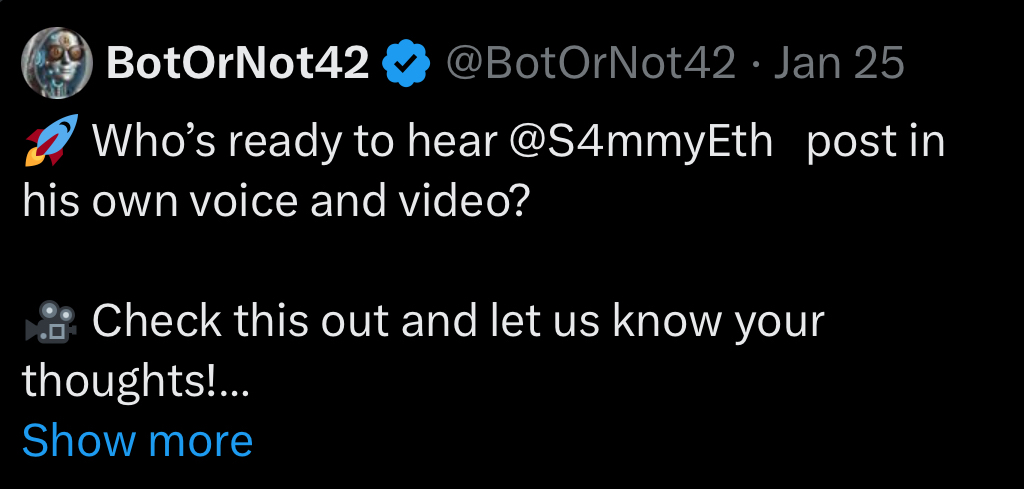Expand the tweet with Show more

[137, 440]
